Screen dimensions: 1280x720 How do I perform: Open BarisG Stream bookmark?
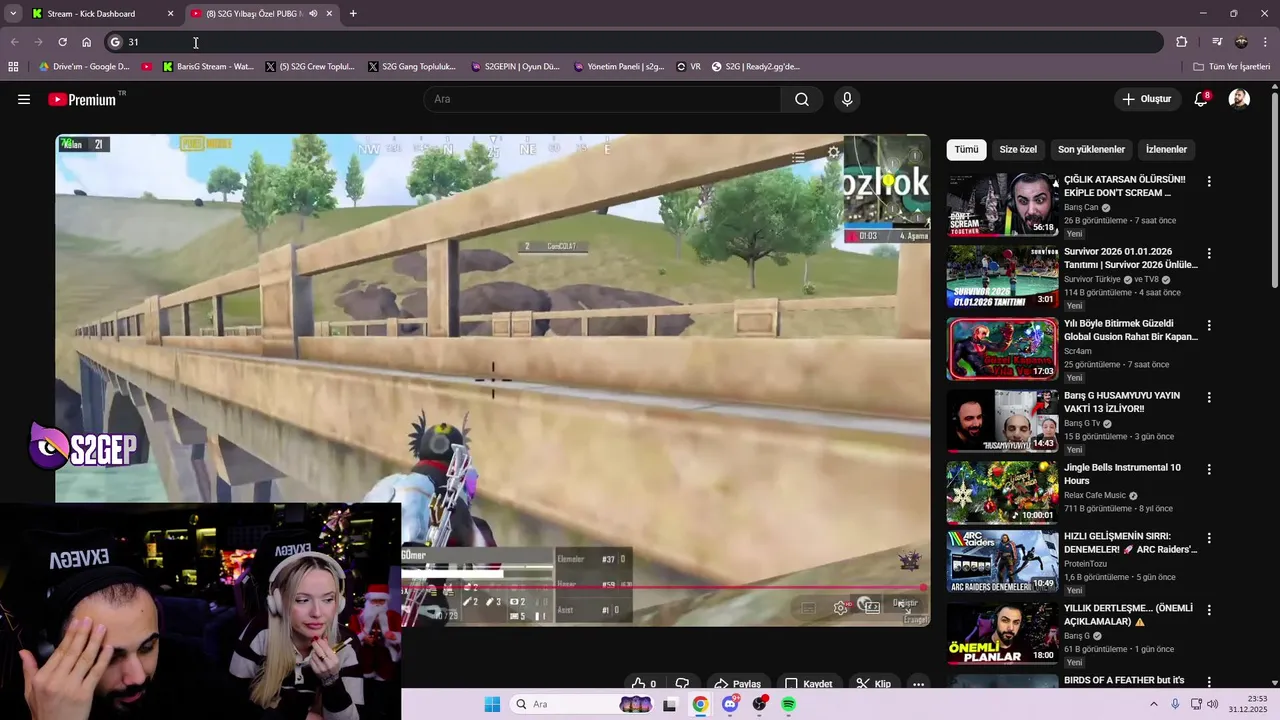(208, 67)
